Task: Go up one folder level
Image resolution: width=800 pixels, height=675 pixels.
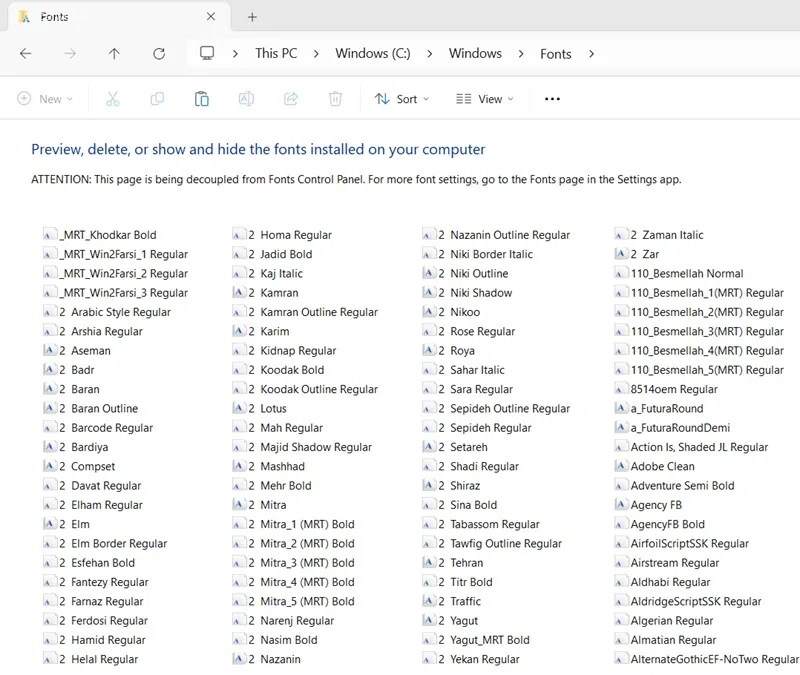Action: coord(114,54)
